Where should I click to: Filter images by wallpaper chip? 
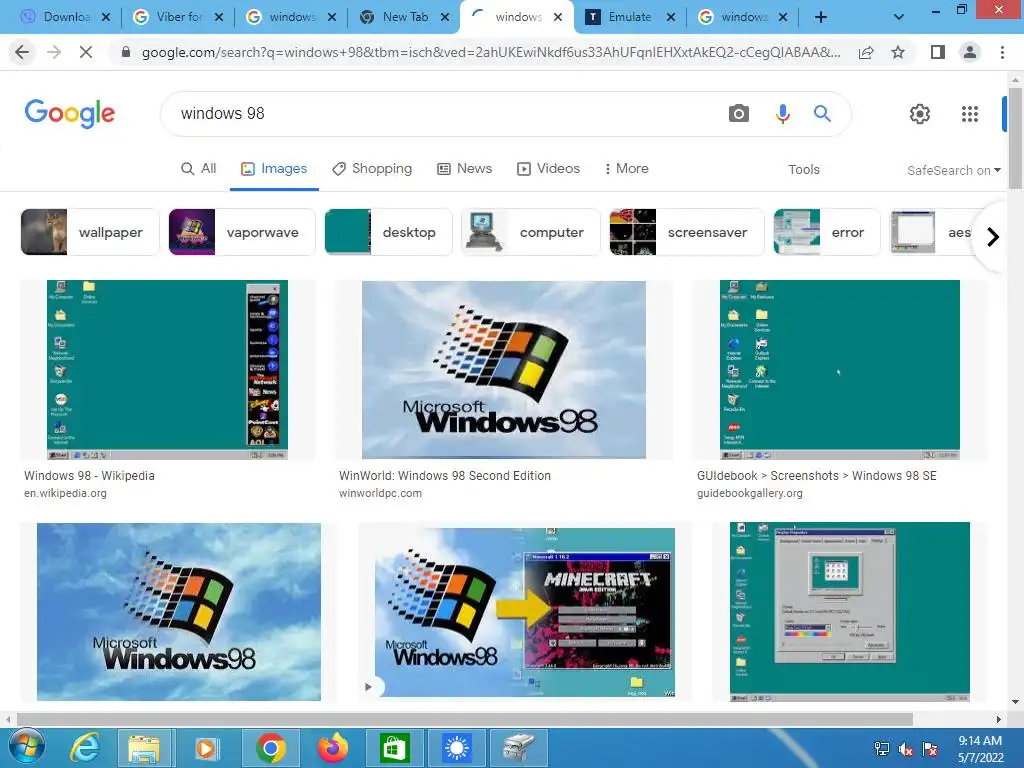click(90, 232)
